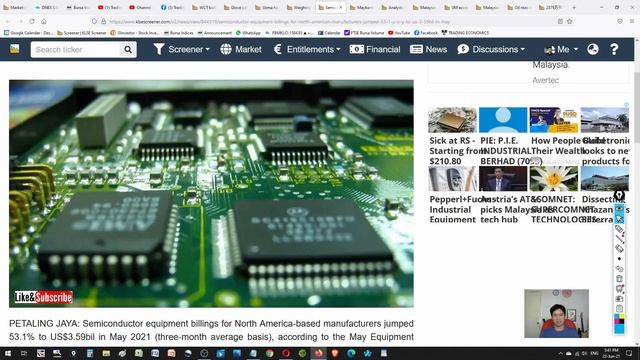Switch to the first Market browser tab
This screenshot has height=360, width=640.
coord(15,7)
